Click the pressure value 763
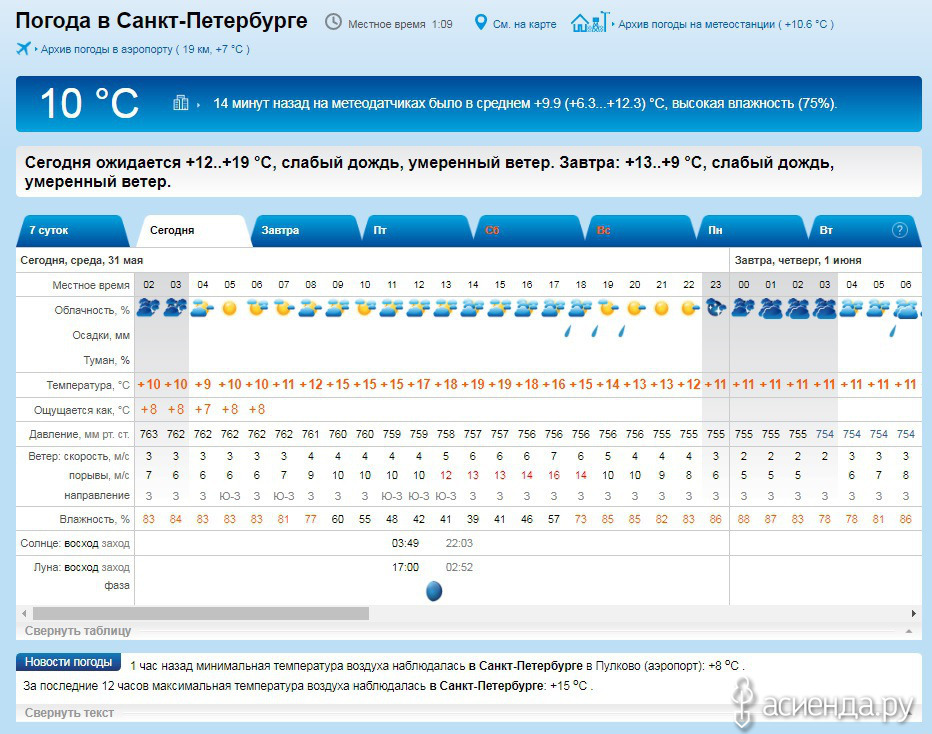Viewport: 932px width, 734px height. (149, 434)
